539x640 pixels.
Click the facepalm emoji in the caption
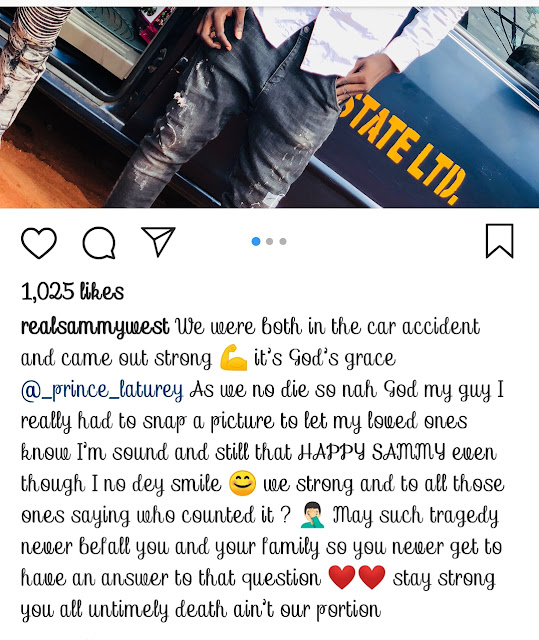tap(312, 515)
